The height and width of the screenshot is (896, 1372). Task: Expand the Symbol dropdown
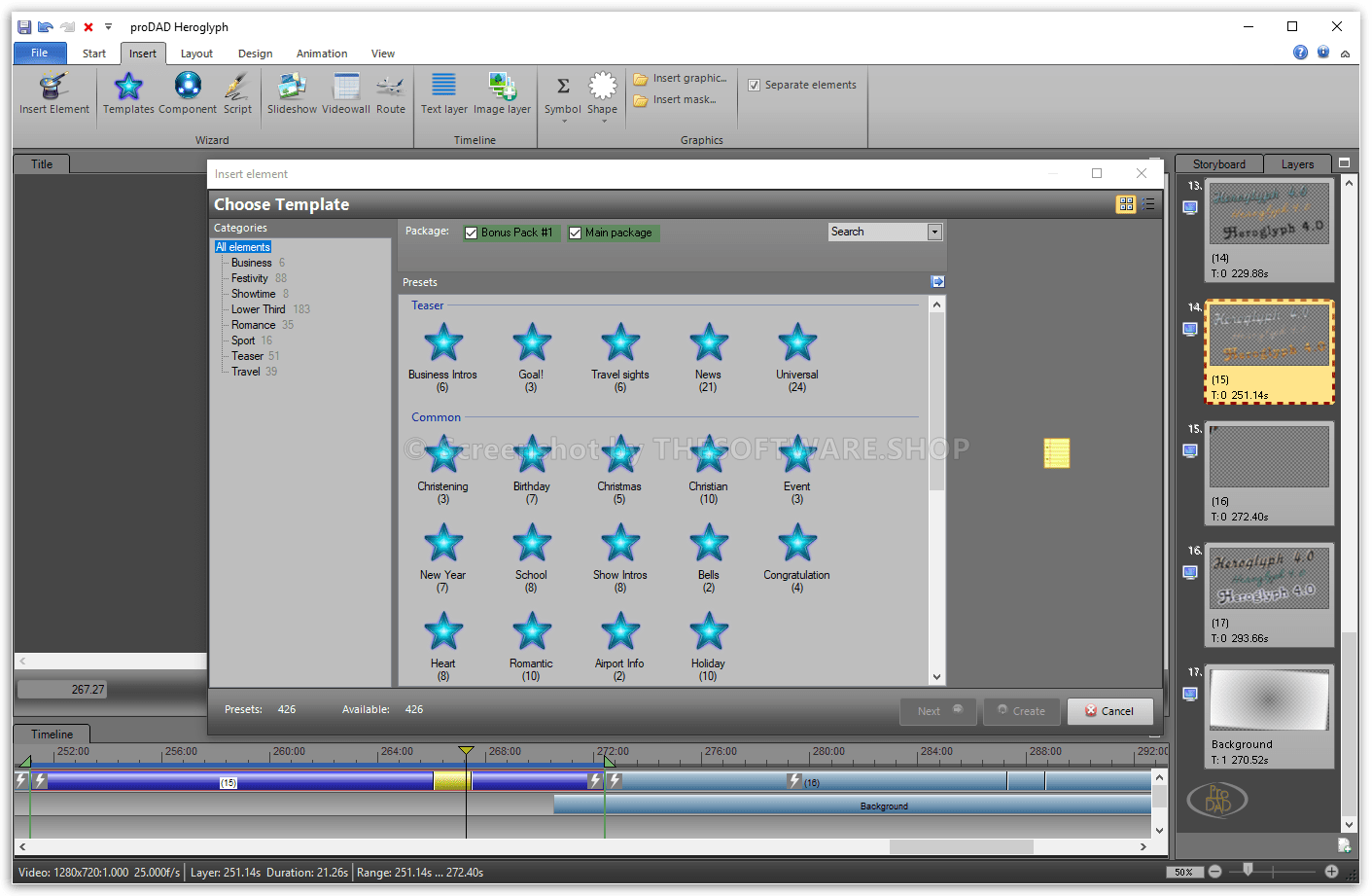pos(563,122)
